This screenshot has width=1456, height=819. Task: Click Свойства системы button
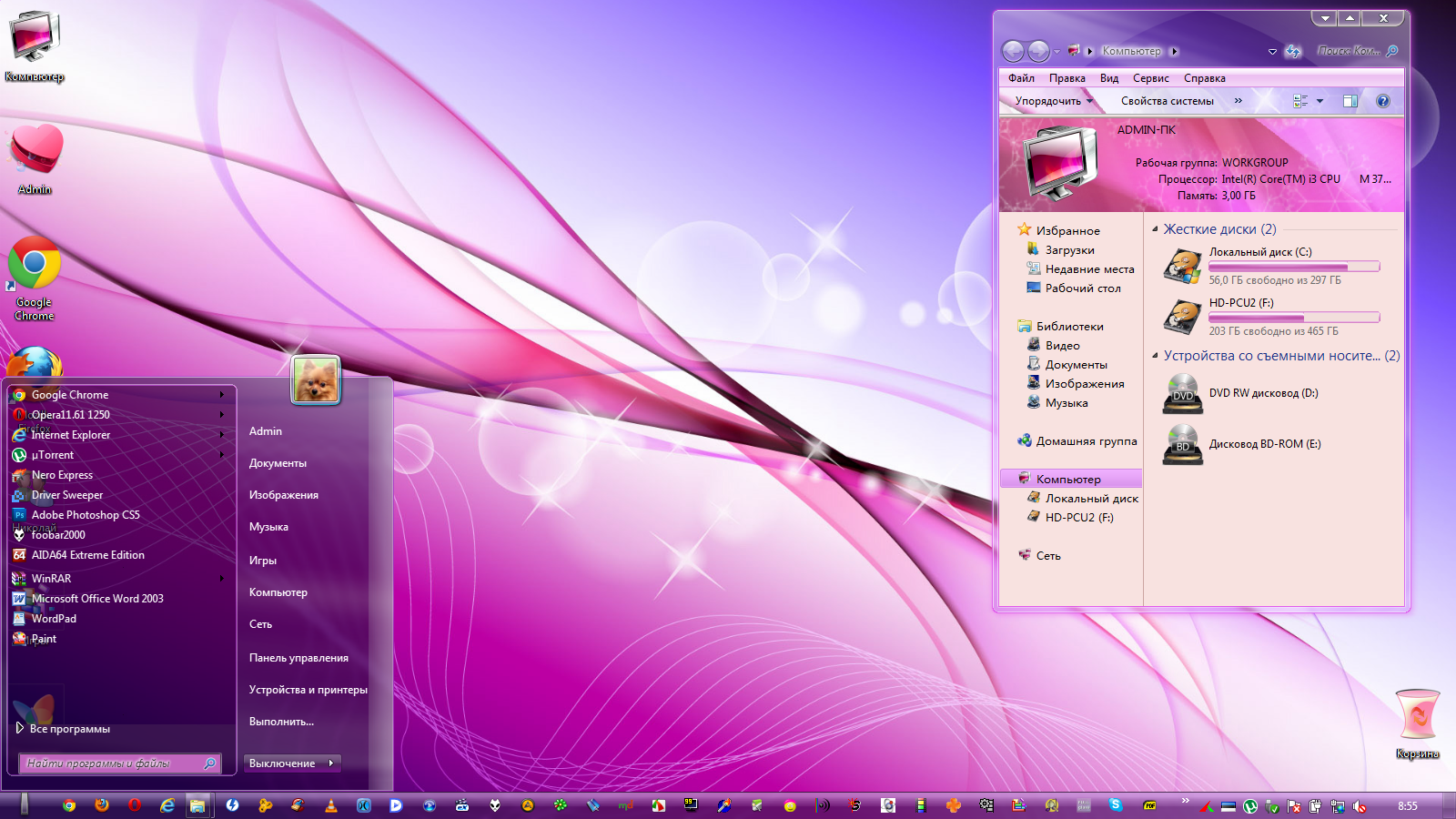(1167, 101)
